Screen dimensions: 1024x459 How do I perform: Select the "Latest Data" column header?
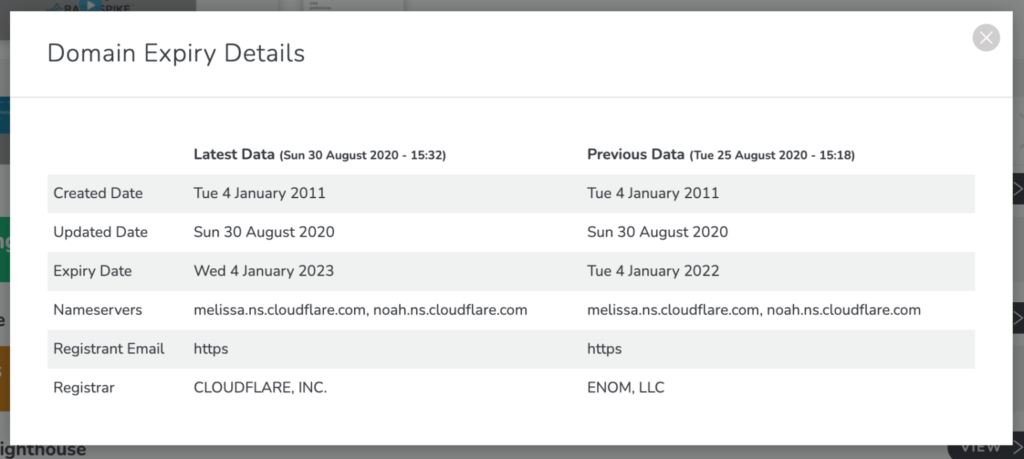(235, 155)
